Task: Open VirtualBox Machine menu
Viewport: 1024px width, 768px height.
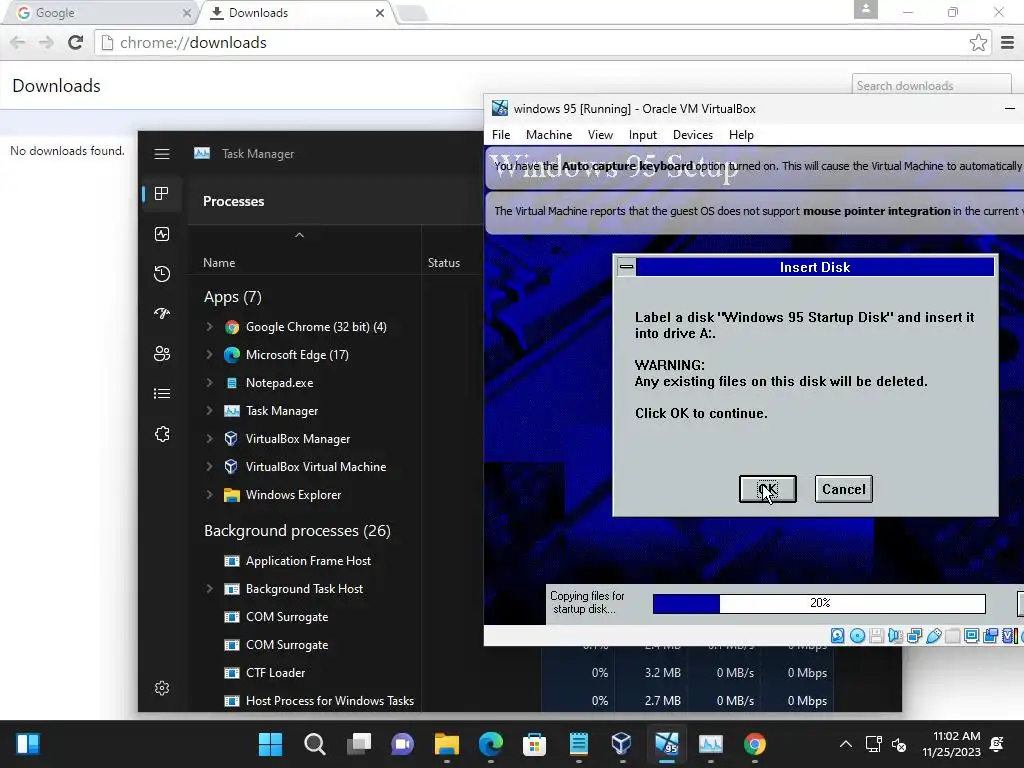Action: coord(549,135)
